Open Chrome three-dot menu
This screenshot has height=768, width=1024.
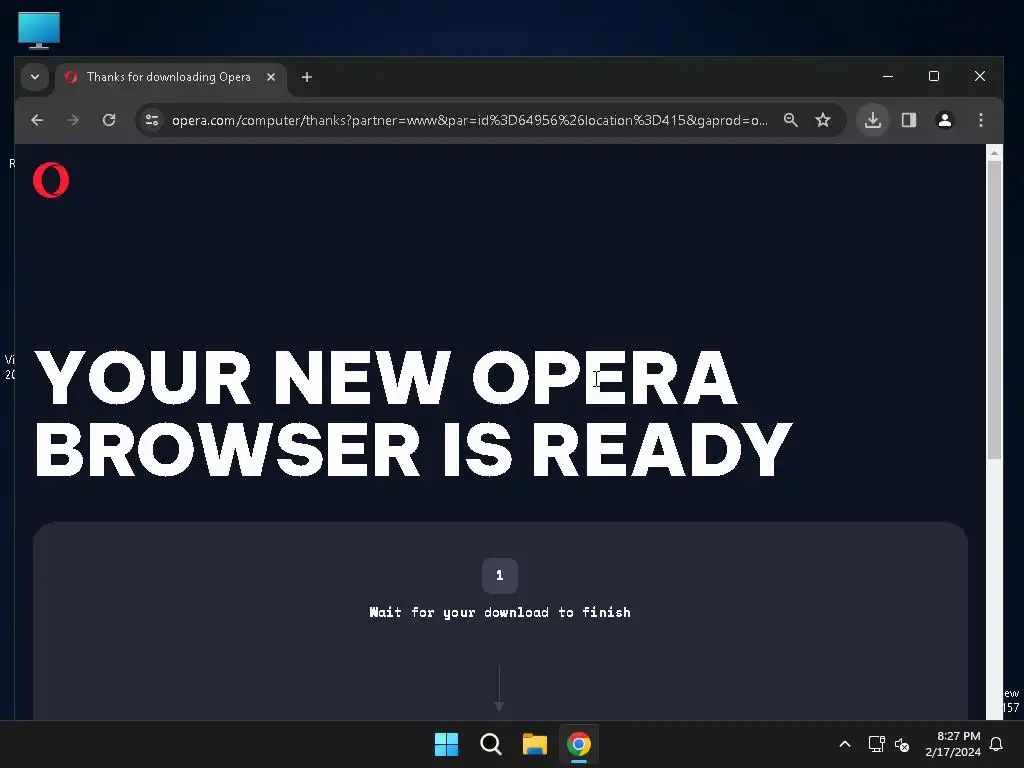981,120
